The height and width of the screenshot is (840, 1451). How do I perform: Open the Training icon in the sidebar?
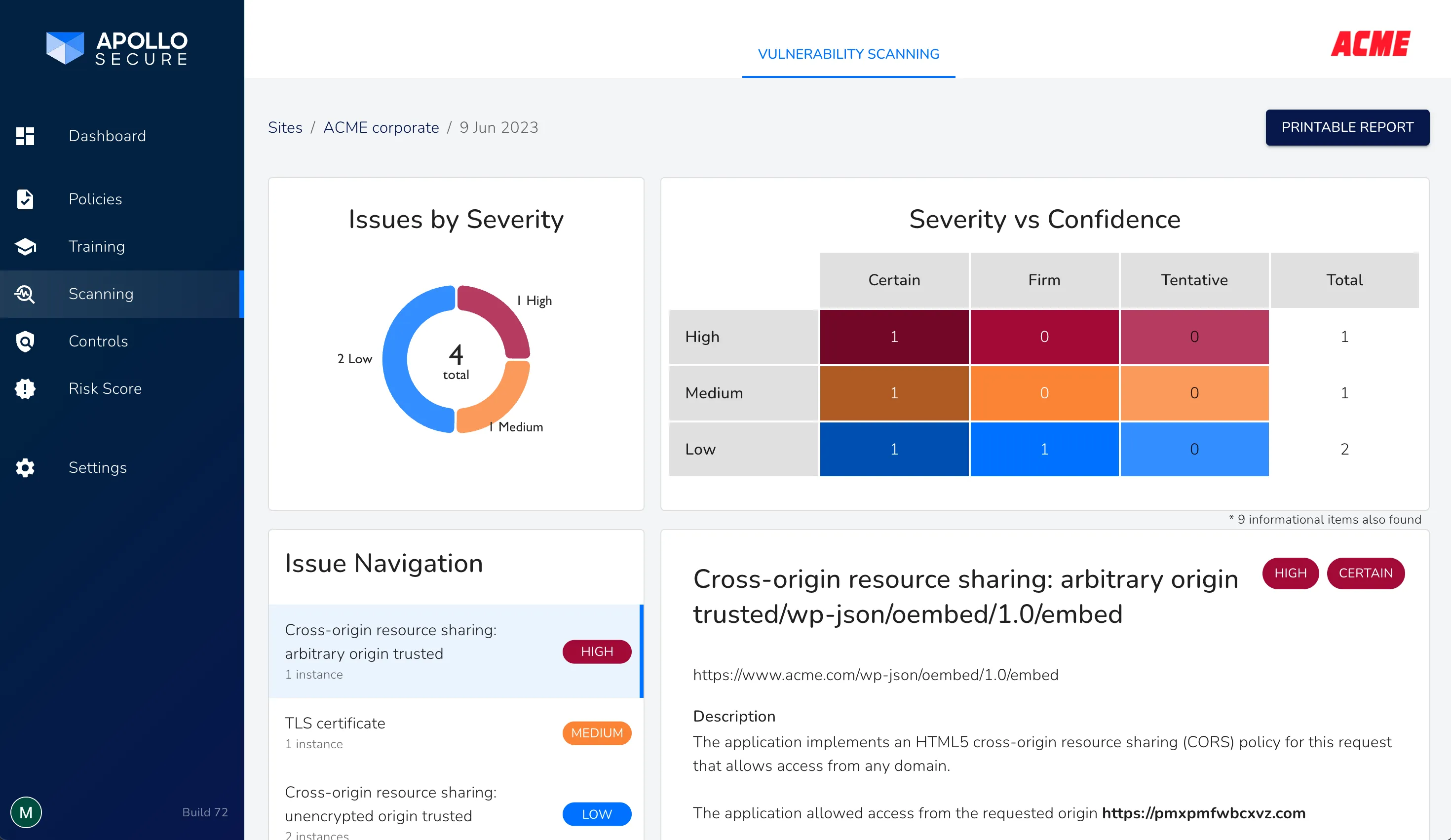(x=25, y=246)
